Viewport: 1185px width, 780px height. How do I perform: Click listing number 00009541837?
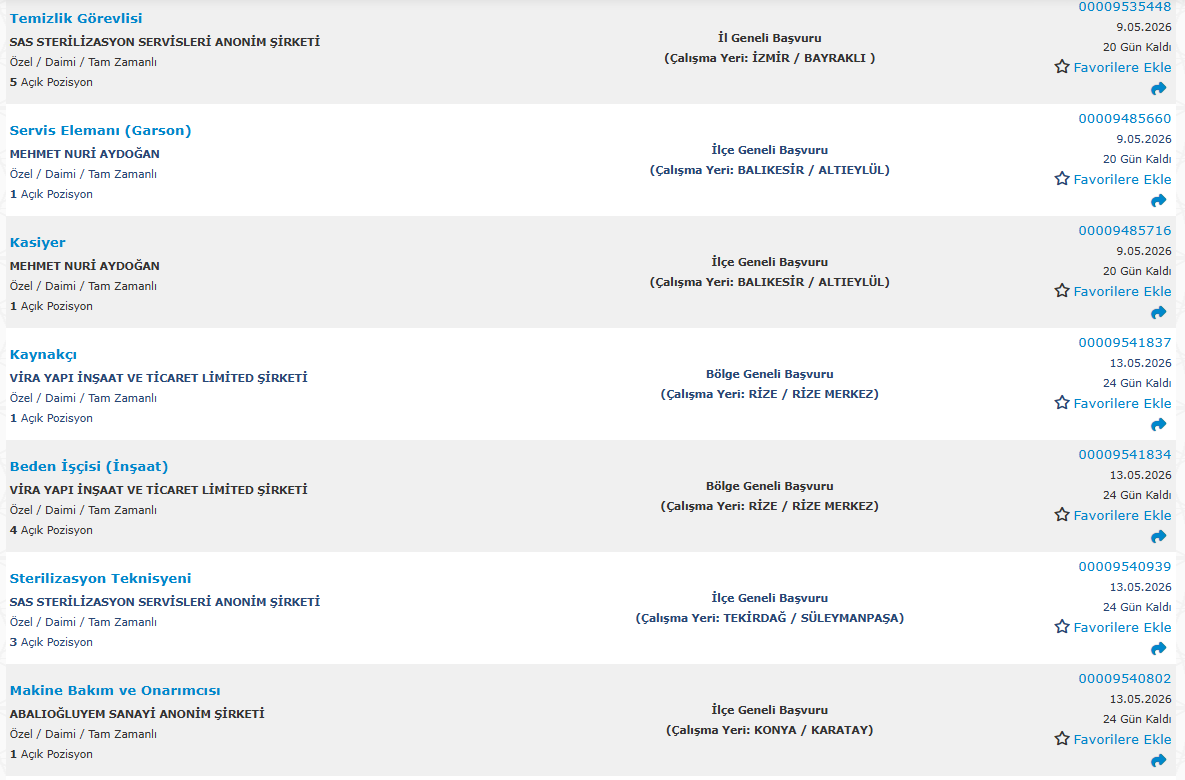1124,343
